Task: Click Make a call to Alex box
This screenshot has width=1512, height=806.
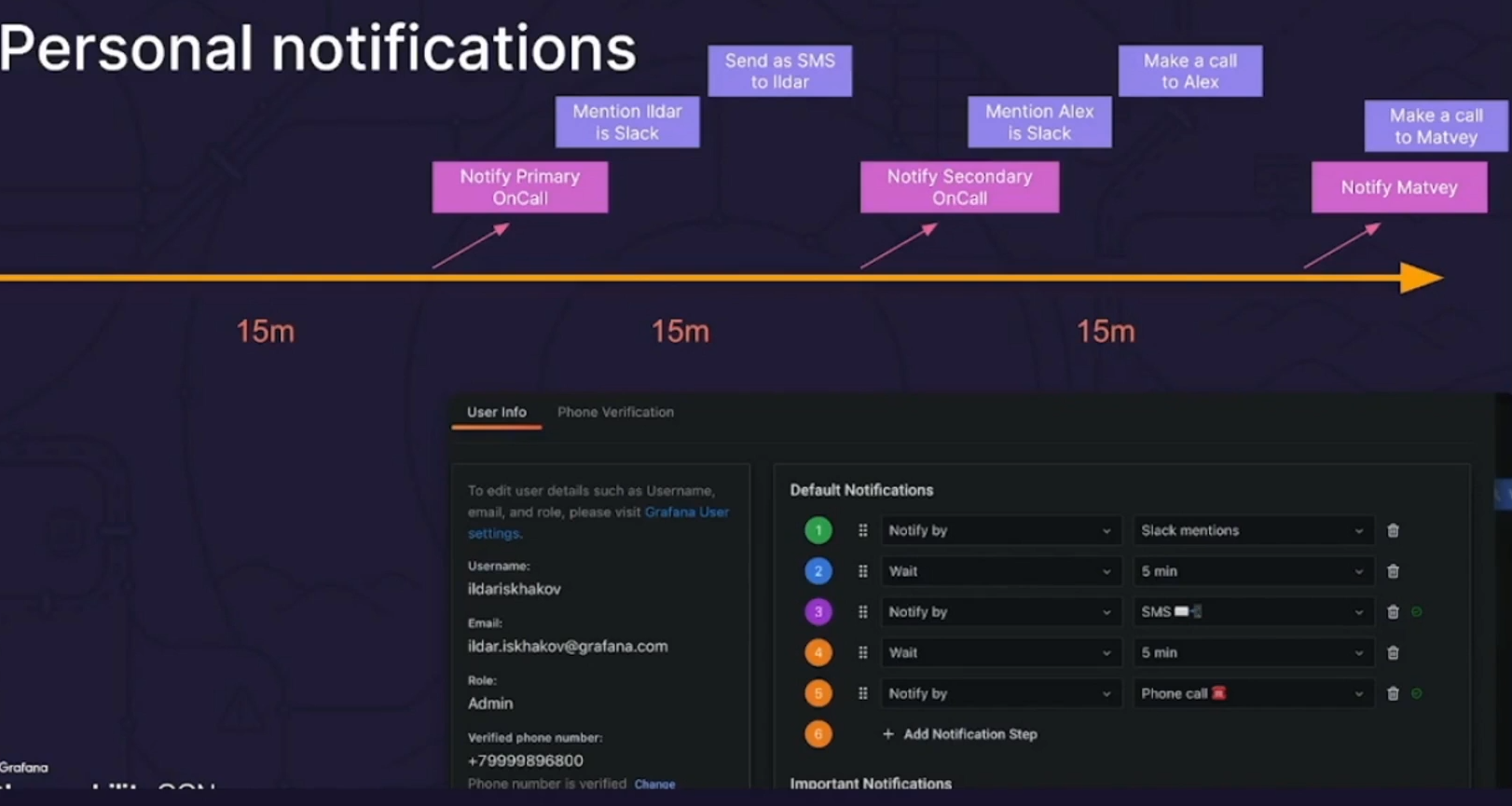Action: (1190, 71)
